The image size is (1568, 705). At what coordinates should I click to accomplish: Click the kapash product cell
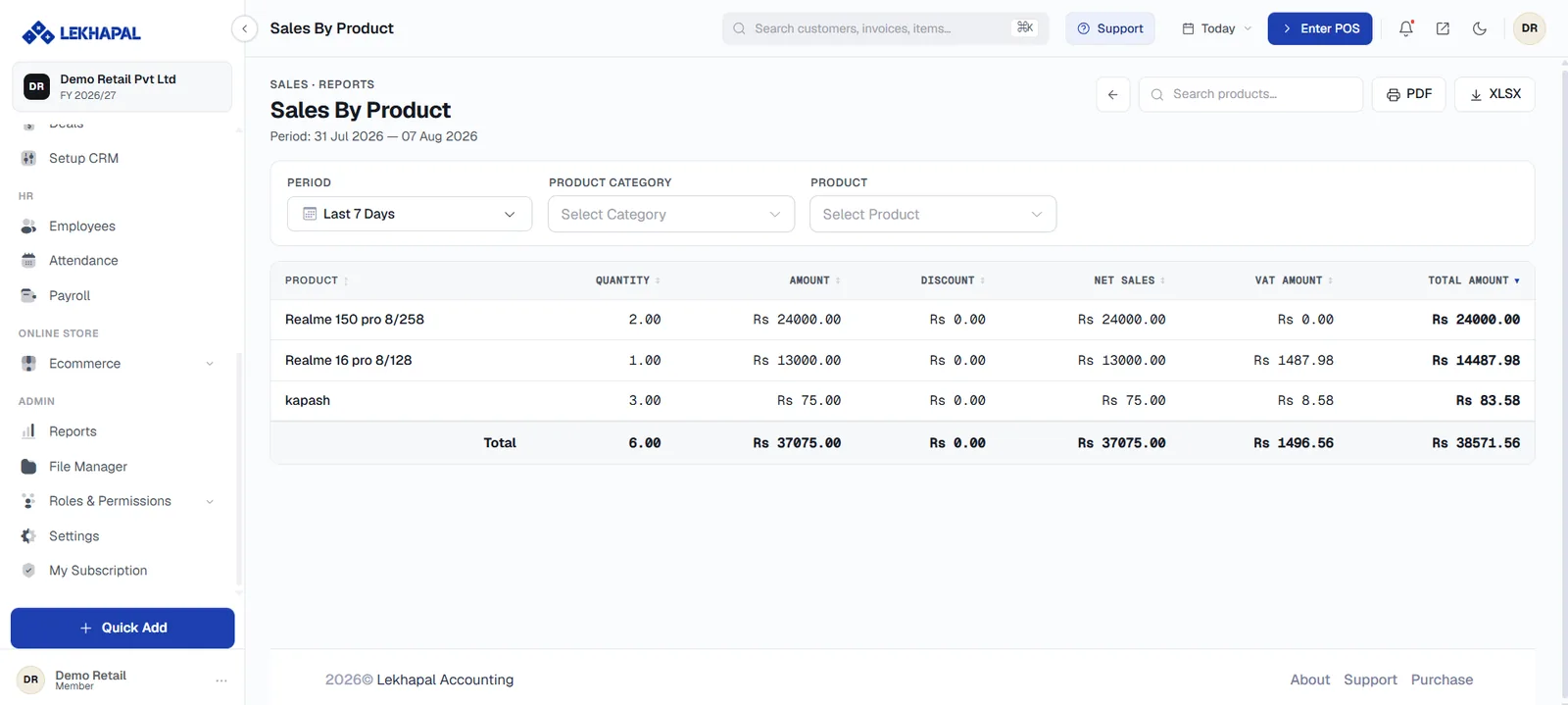[x=308, y=401]
